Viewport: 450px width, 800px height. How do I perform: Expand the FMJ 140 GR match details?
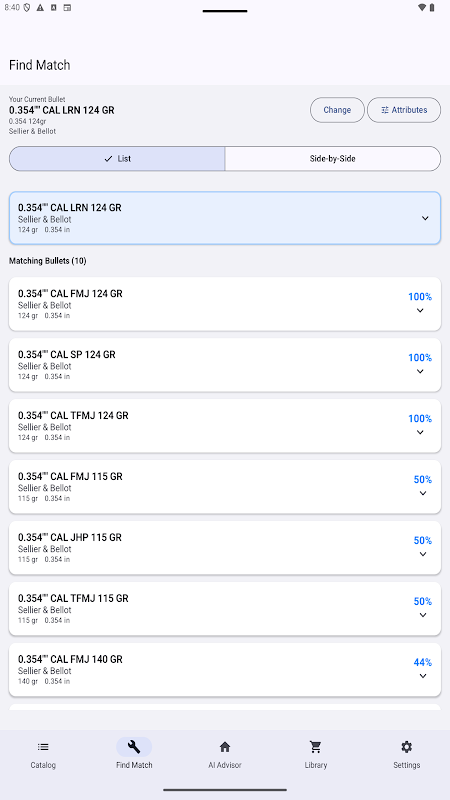422,676
